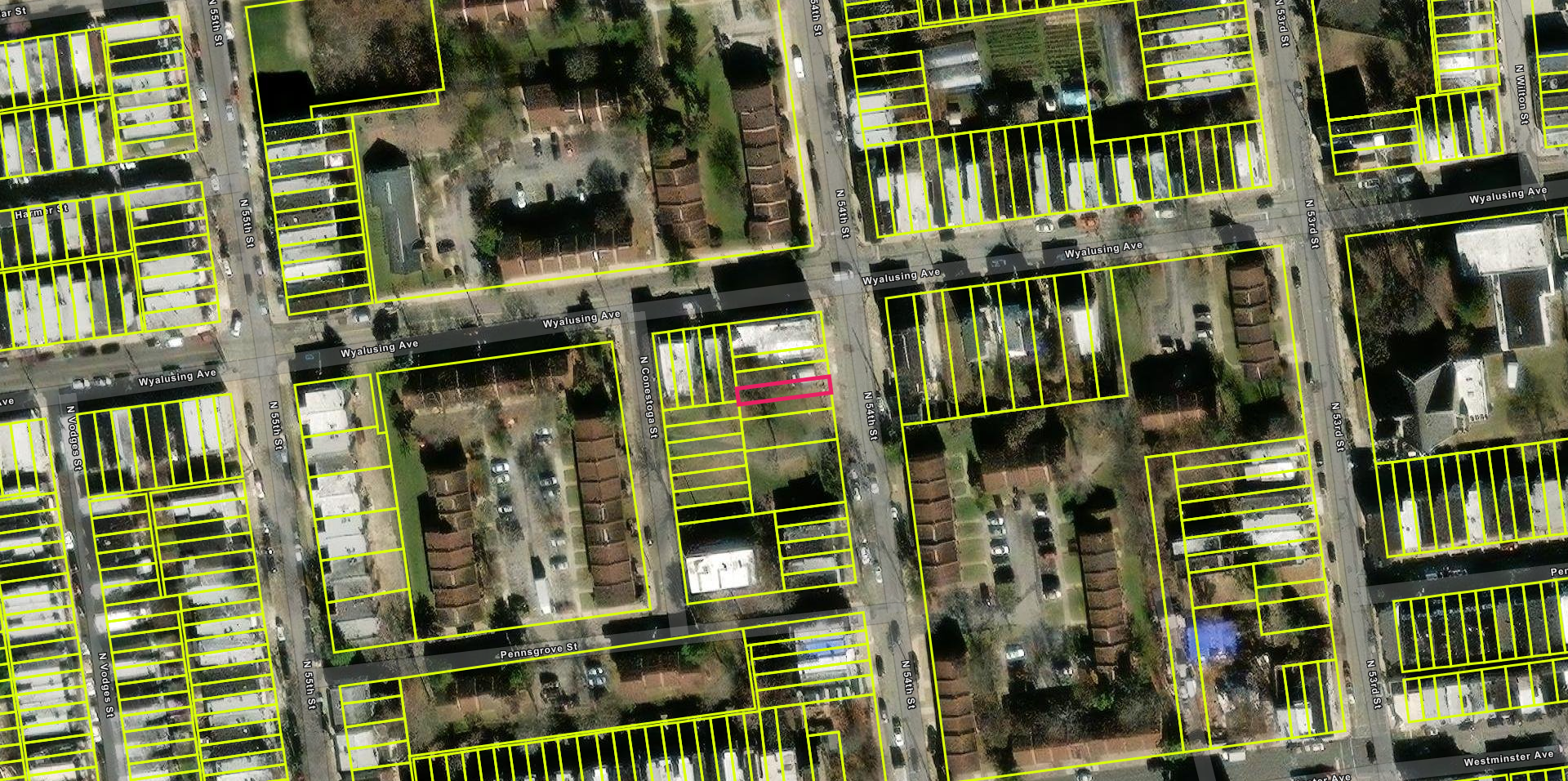Click the long gray-roofed church building
The height and width of the screenshot is (781, 1568).
tap(392, 208)
